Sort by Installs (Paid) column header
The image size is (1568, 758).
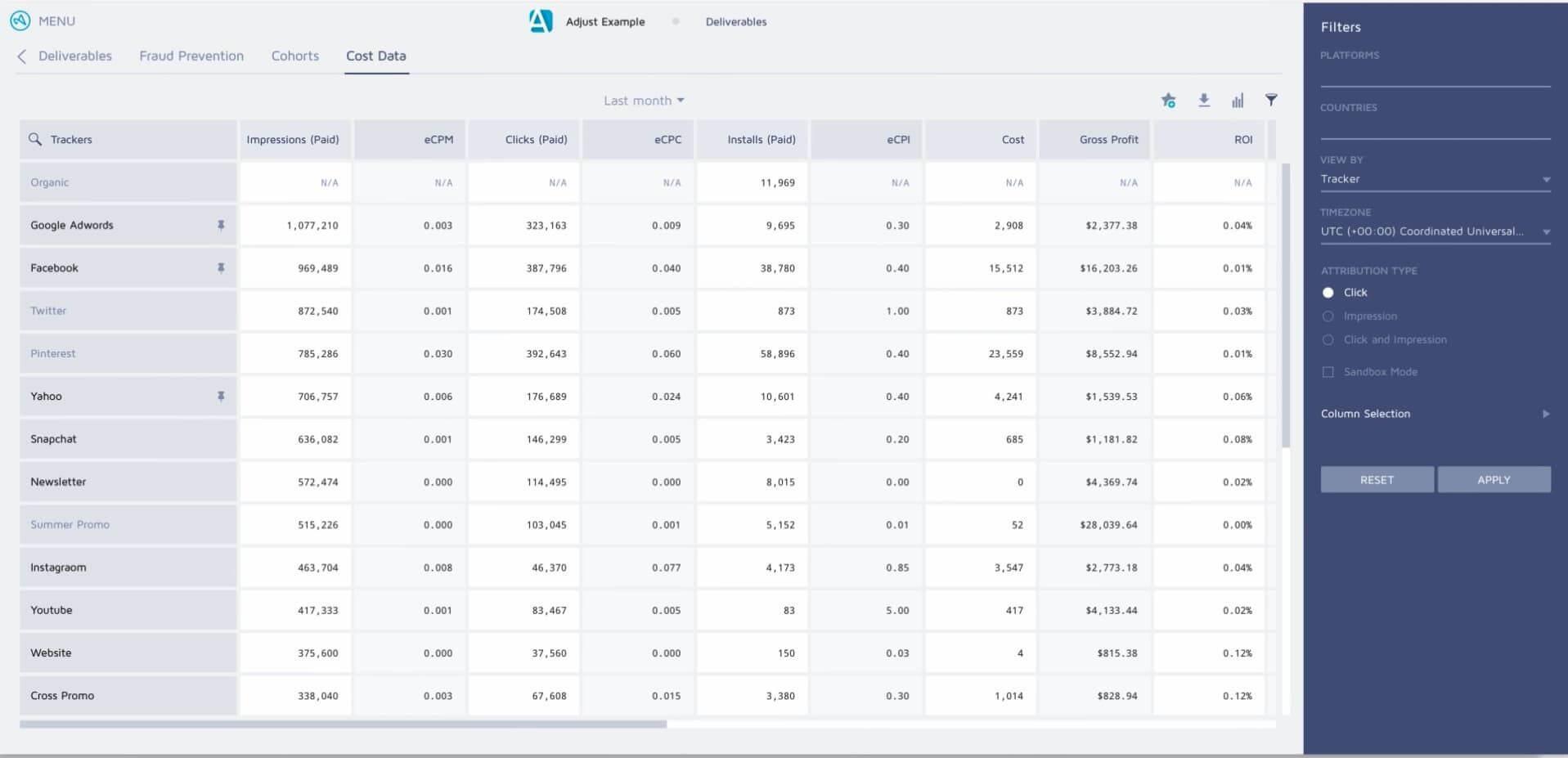[x=752, y=140]
